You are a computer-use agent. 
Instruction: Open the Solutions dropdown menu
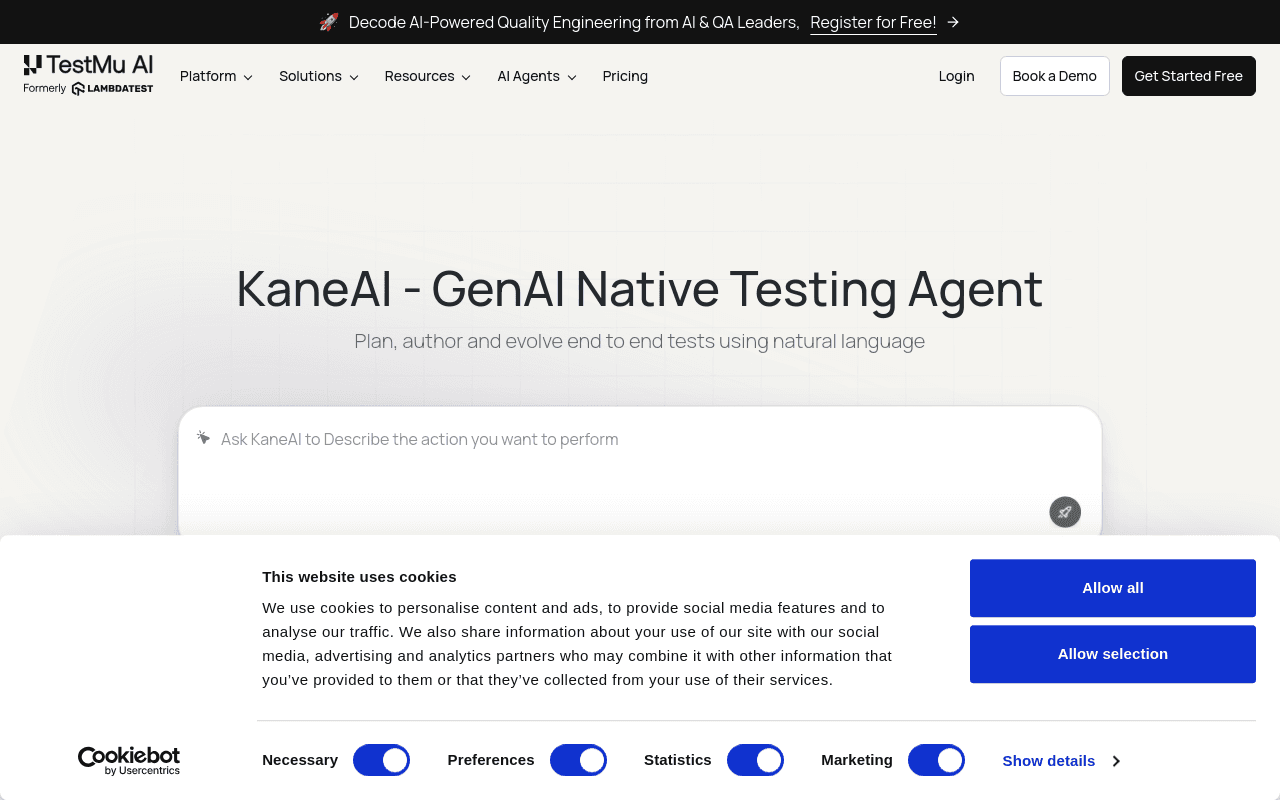point(319,76)
